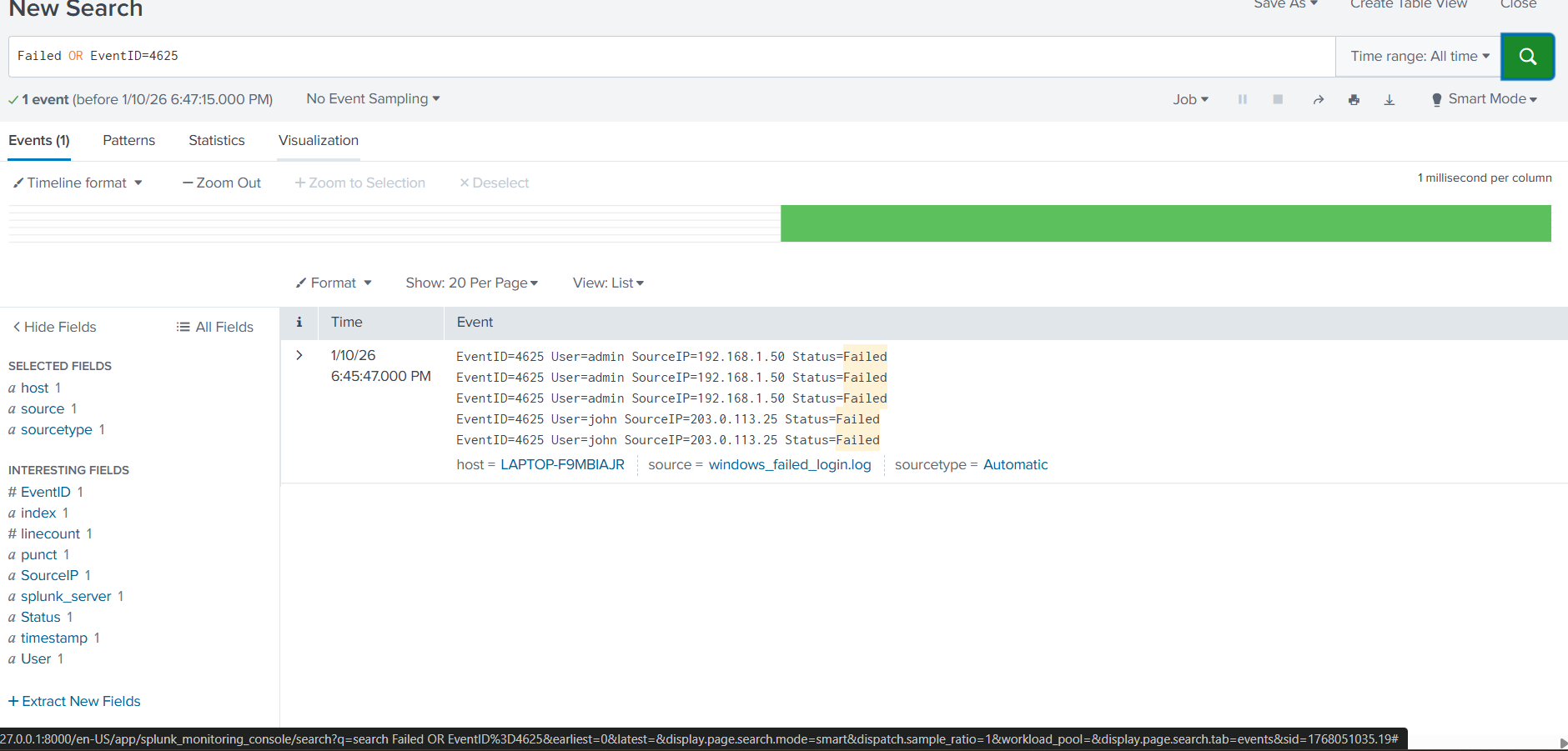
Task: Hide the fields sidebar
Action: pos(55,327)
